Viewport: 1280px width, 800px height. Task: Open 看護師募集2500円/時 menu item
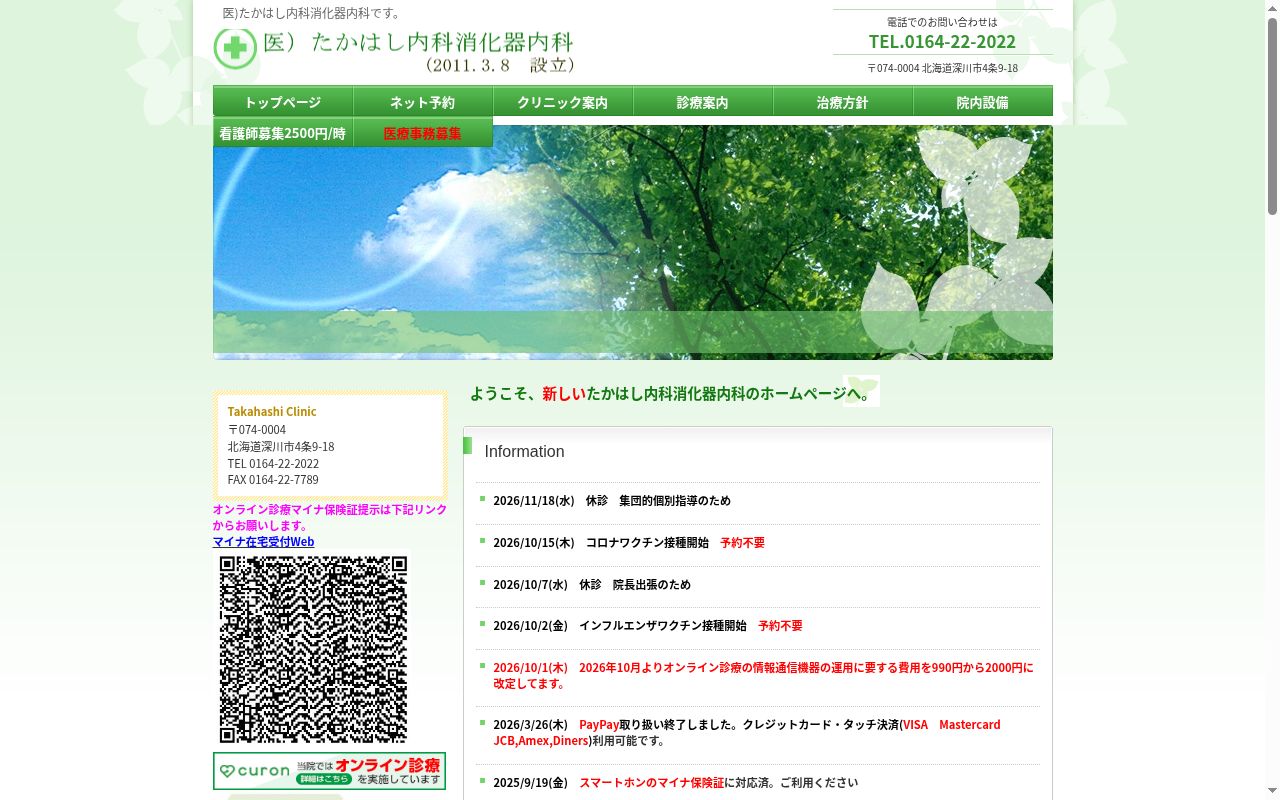[283, 133]
